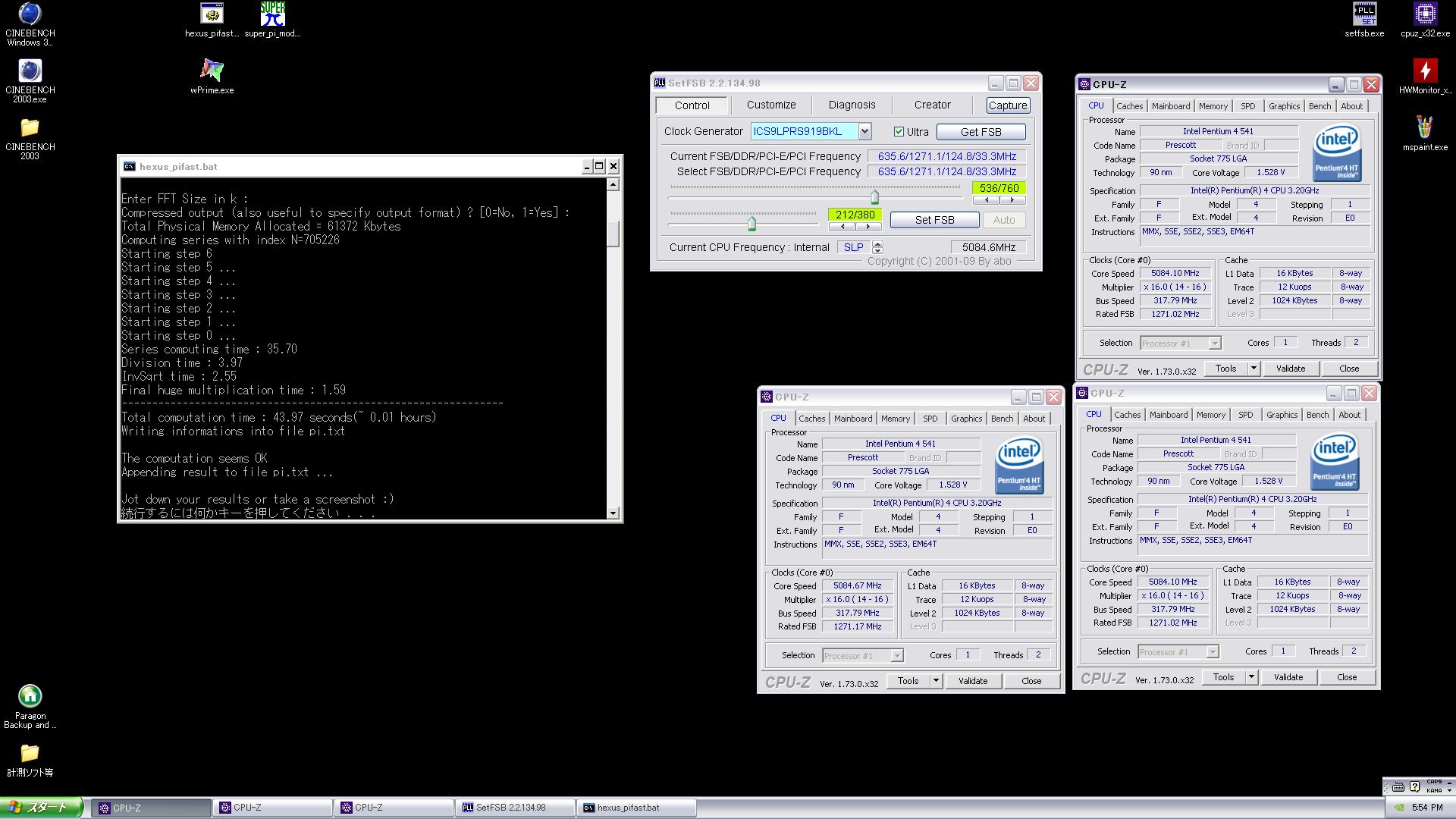Image resolution: width=1456 pixels, height=819 pixels.
Task: Switch to hexus_pifast.bat taskbar button
Action: [637, 808]
